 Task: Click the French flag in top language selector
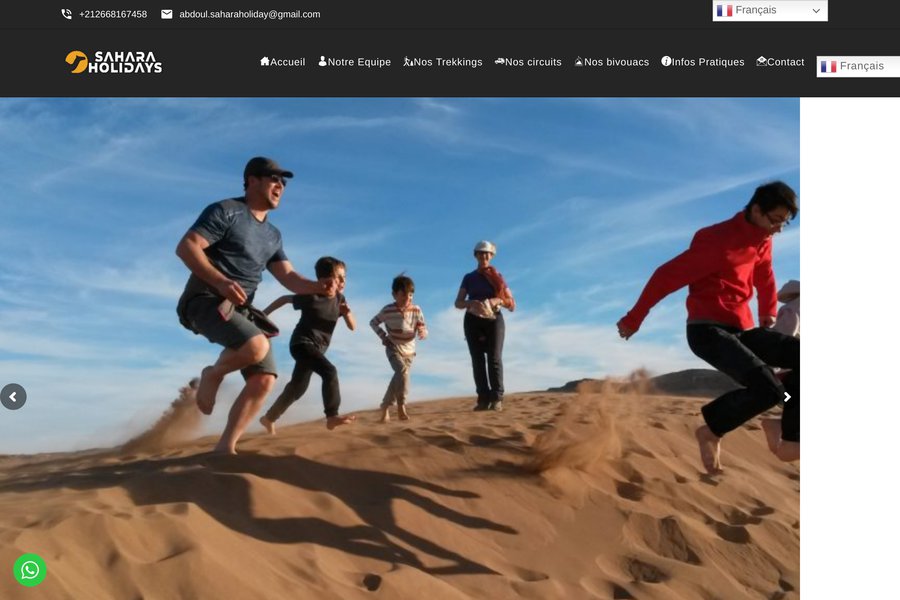tap(724, 10)
